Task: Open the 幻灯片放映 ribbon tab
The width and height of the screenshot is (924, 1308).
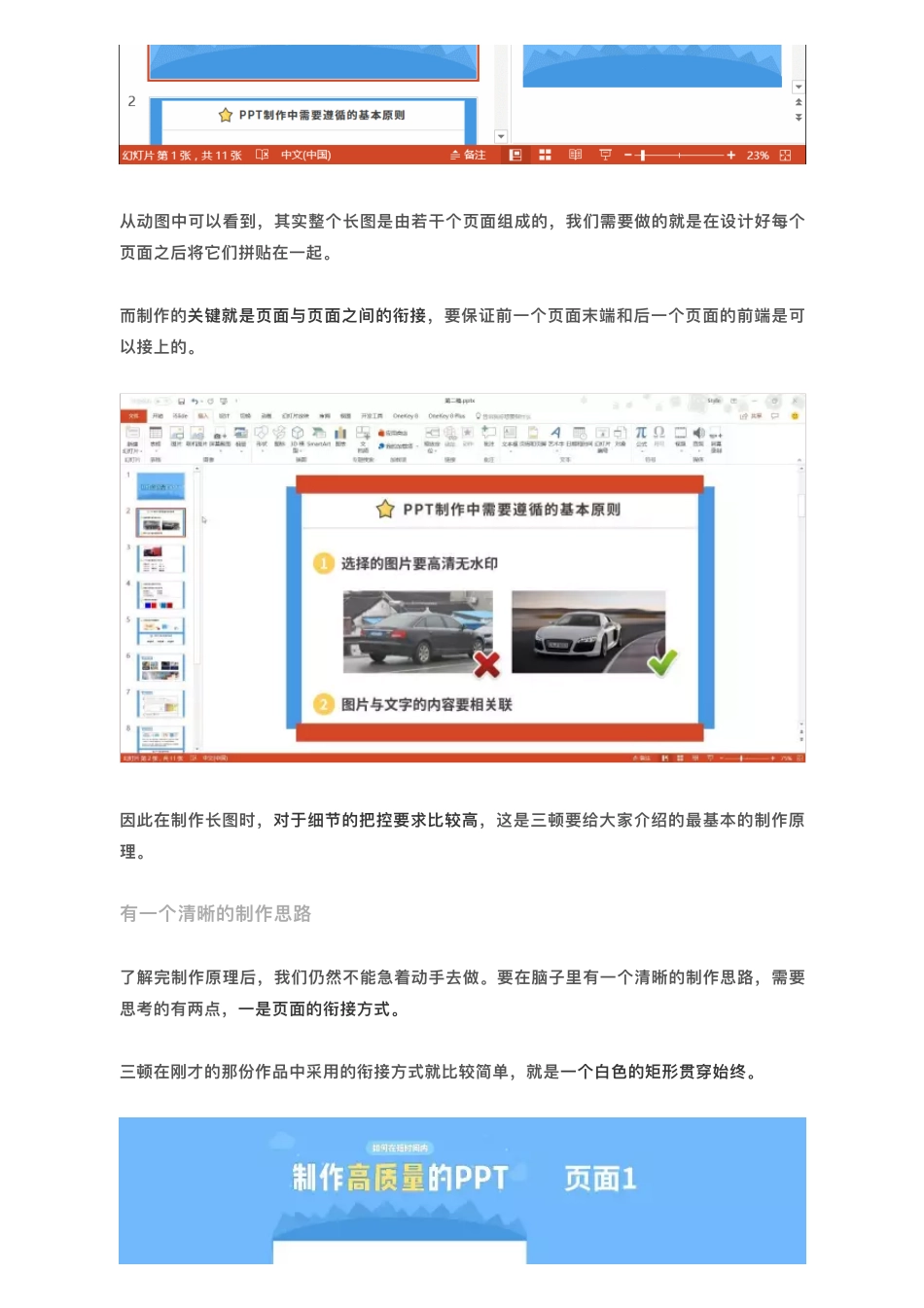Action: coord(297,415)
